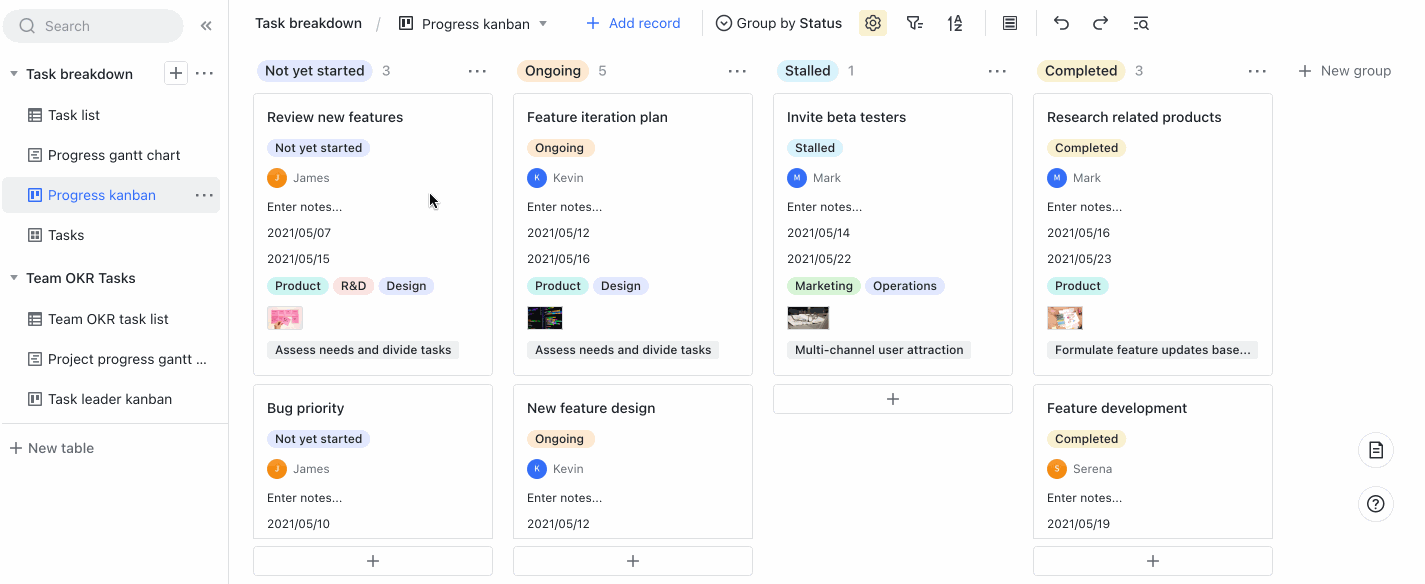Open the Task leader kanban view
This screenshot has height=584, width=1425.
111,399
